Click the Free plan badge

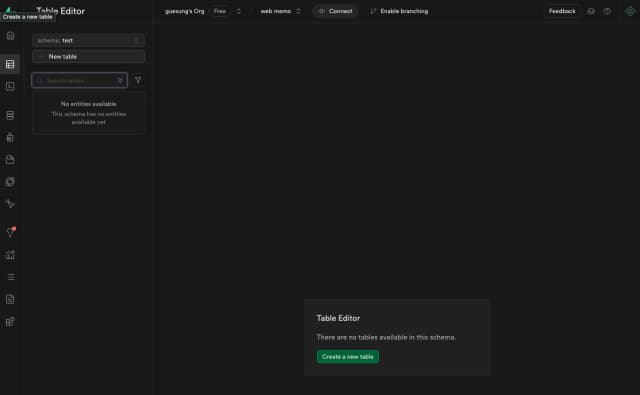coord(220,11)
